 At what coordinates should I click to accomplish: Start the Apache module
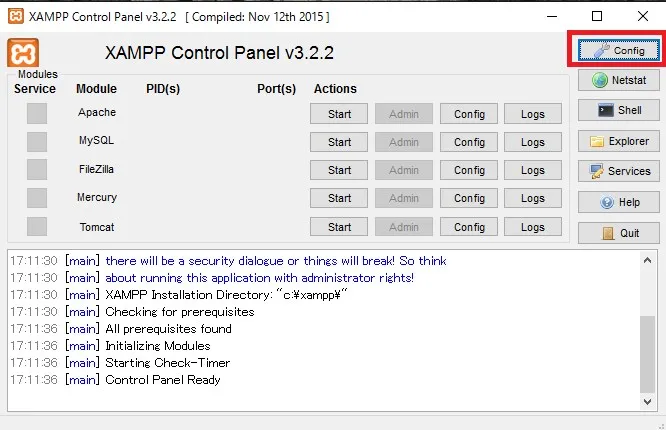pyautogui.click(x=340, y=114)
